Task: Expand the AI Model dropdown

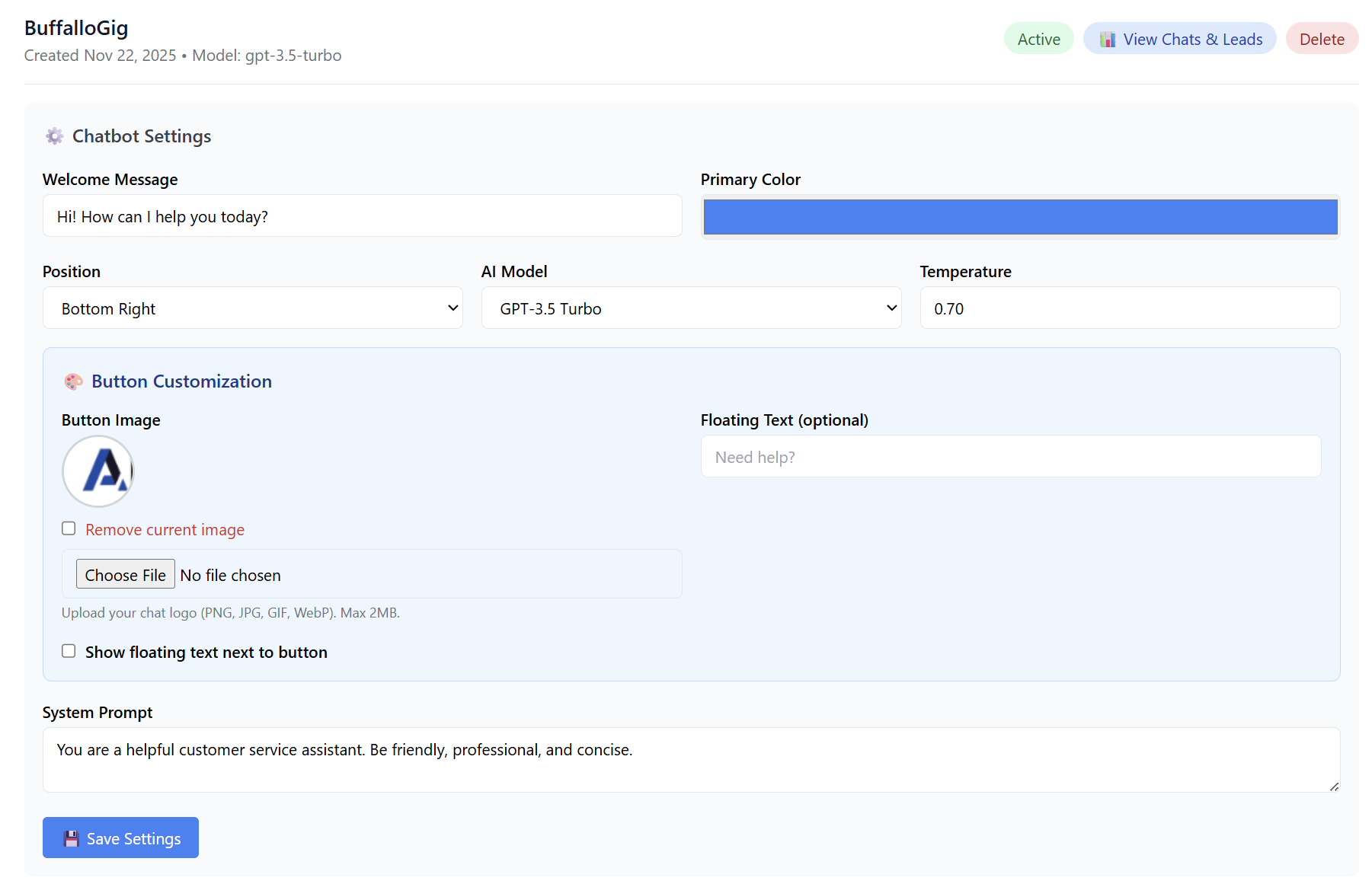Action: tap(690, 308)
